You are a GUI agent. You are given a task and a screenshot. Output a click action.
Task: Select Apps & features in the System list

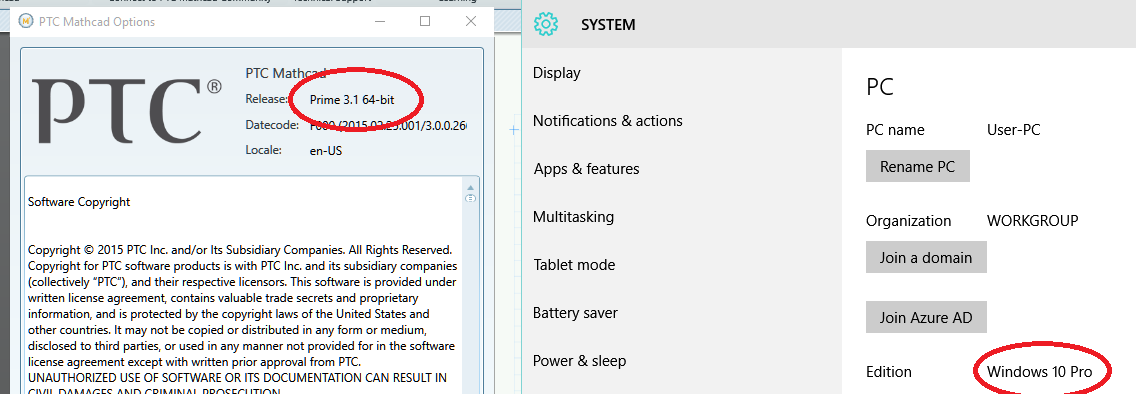click(586, 169)
